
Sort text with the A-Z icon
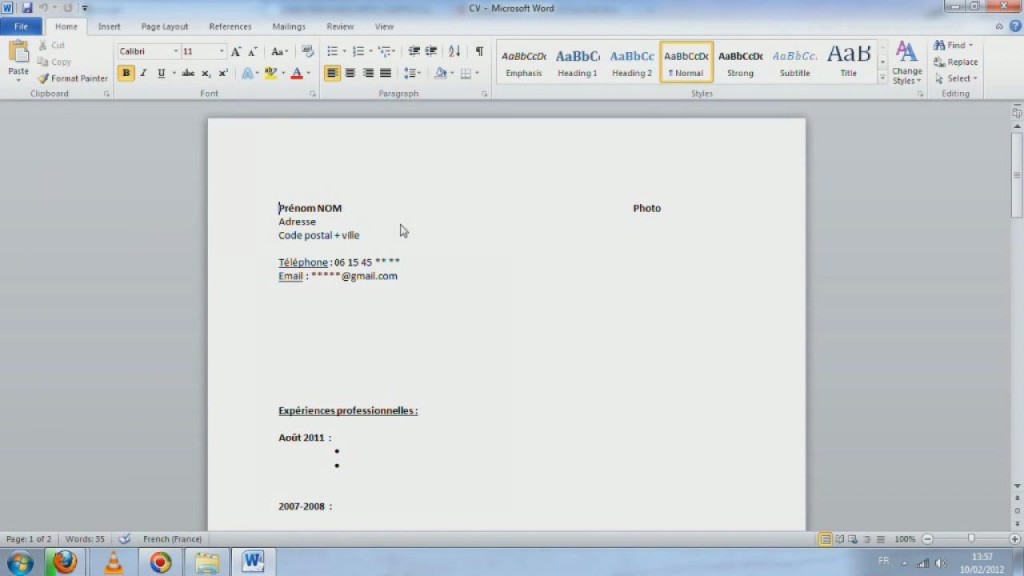(x=455, y=51)
